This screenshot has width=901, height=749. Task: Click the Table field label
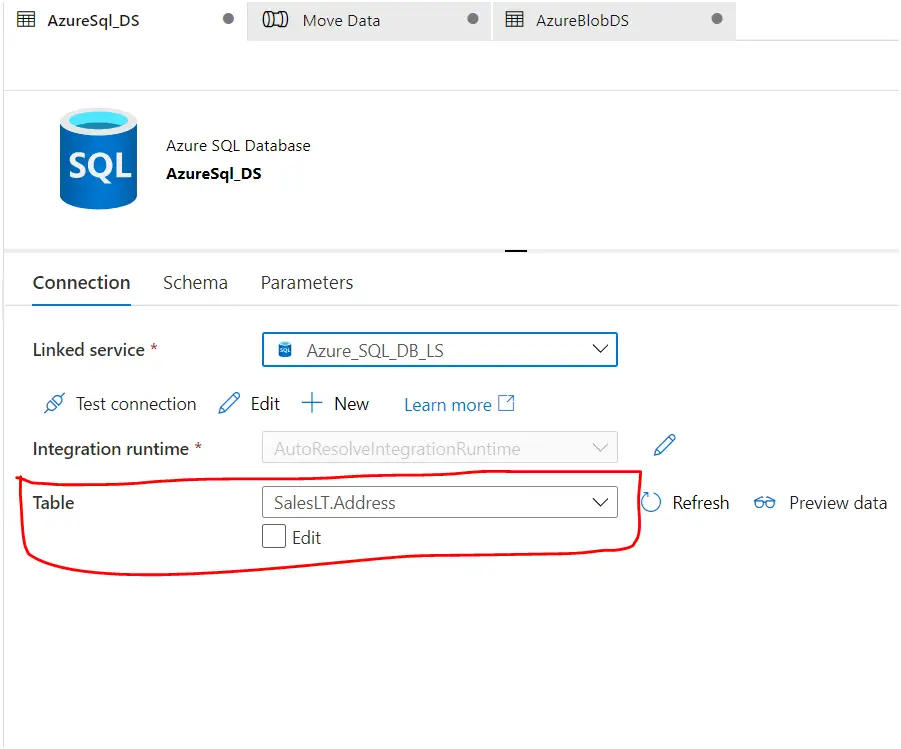[53, 502]
